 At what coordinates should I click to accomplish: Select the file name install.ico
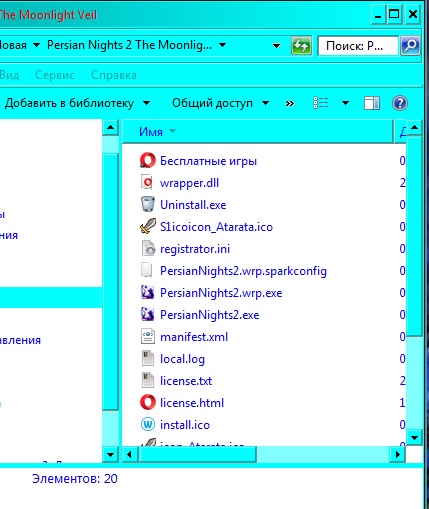(x=185, y=425)
